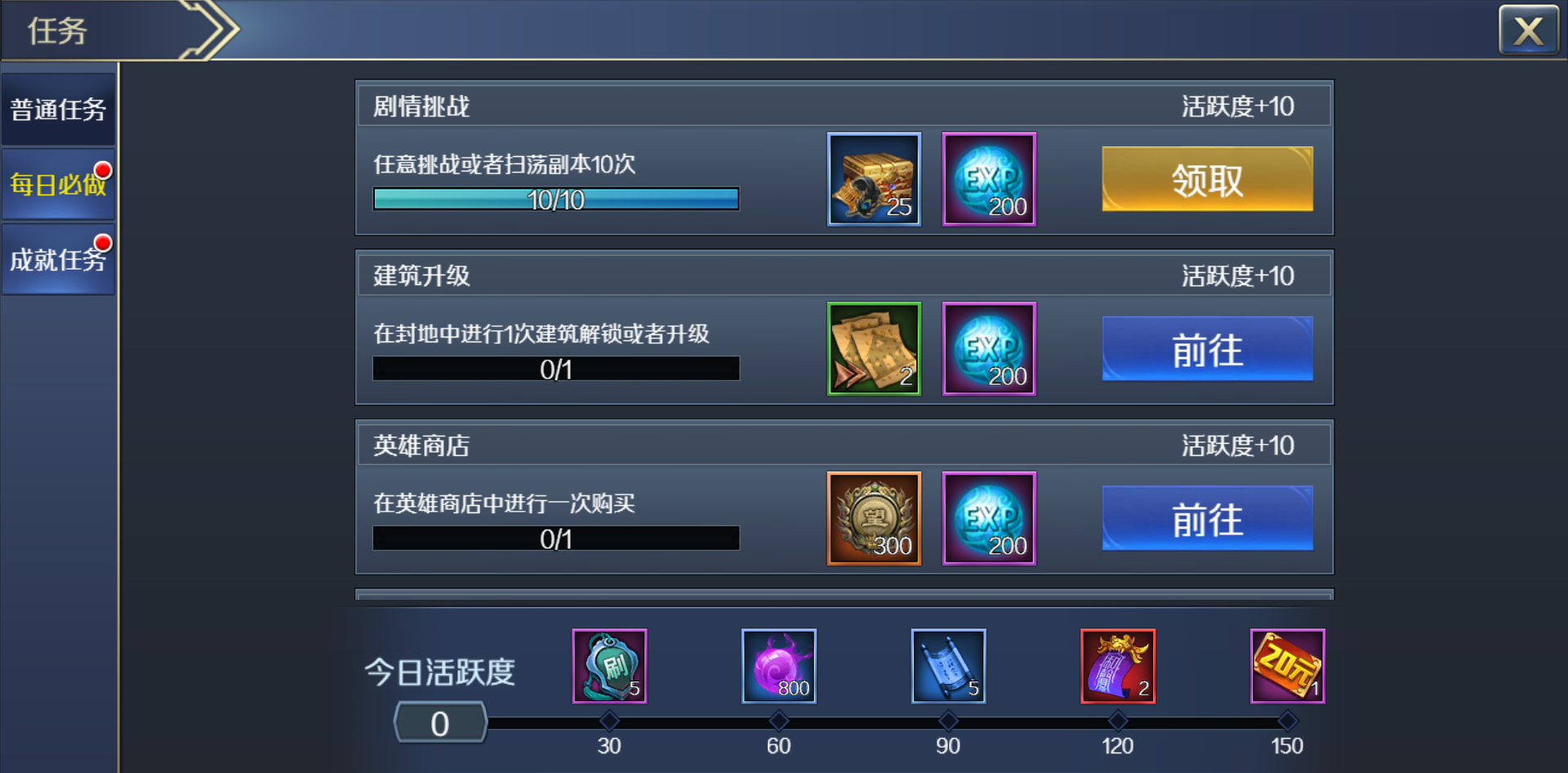This screenshot has width=1568, height=773.
Task: Close the 任务 panel with the X
Action: tap(1528, 31)
